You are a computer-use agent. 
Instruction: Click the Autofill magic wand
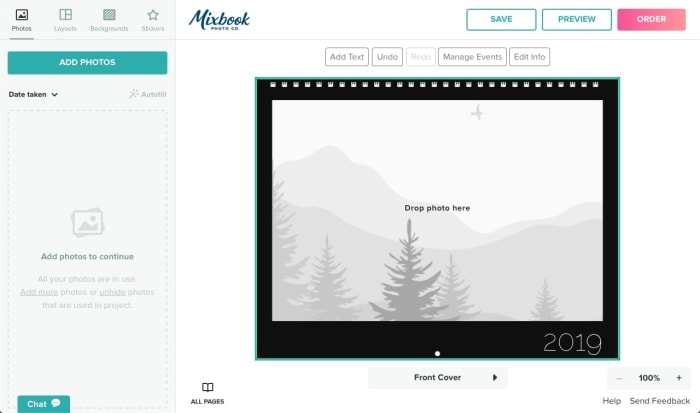pyautogui.click(x=134, y=94)
